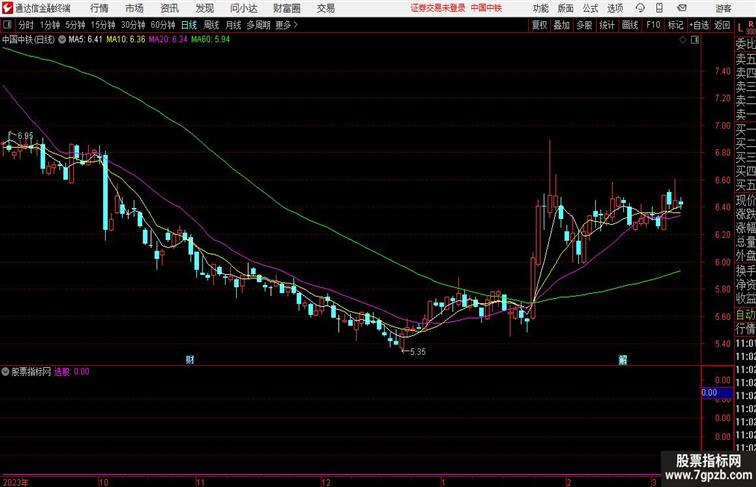Add stock with +自选 button
The image size is (756, 487).
(699, 25)
